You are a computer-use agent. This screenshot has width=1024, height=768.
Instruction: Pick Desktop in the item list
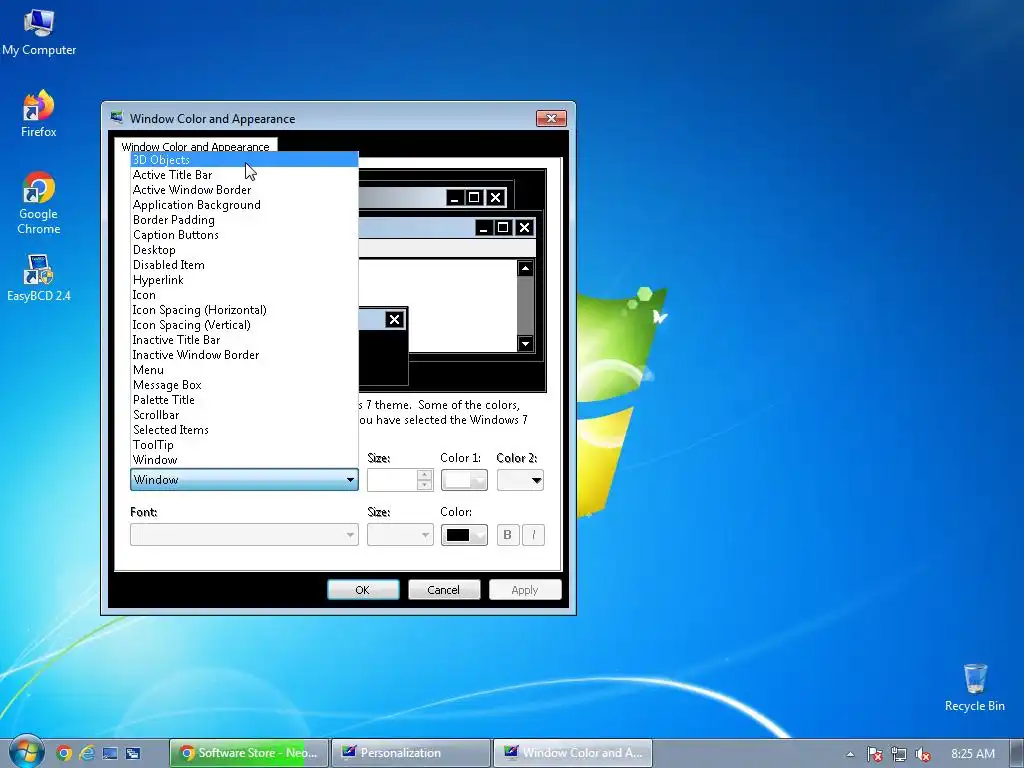[244, 249]
